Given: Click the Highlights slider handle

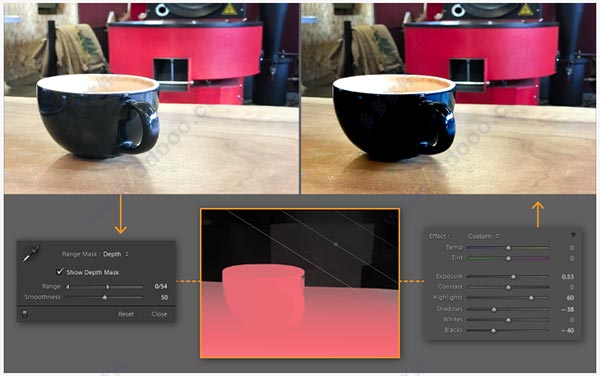Looking at the screenshot, I should [531, 298].
